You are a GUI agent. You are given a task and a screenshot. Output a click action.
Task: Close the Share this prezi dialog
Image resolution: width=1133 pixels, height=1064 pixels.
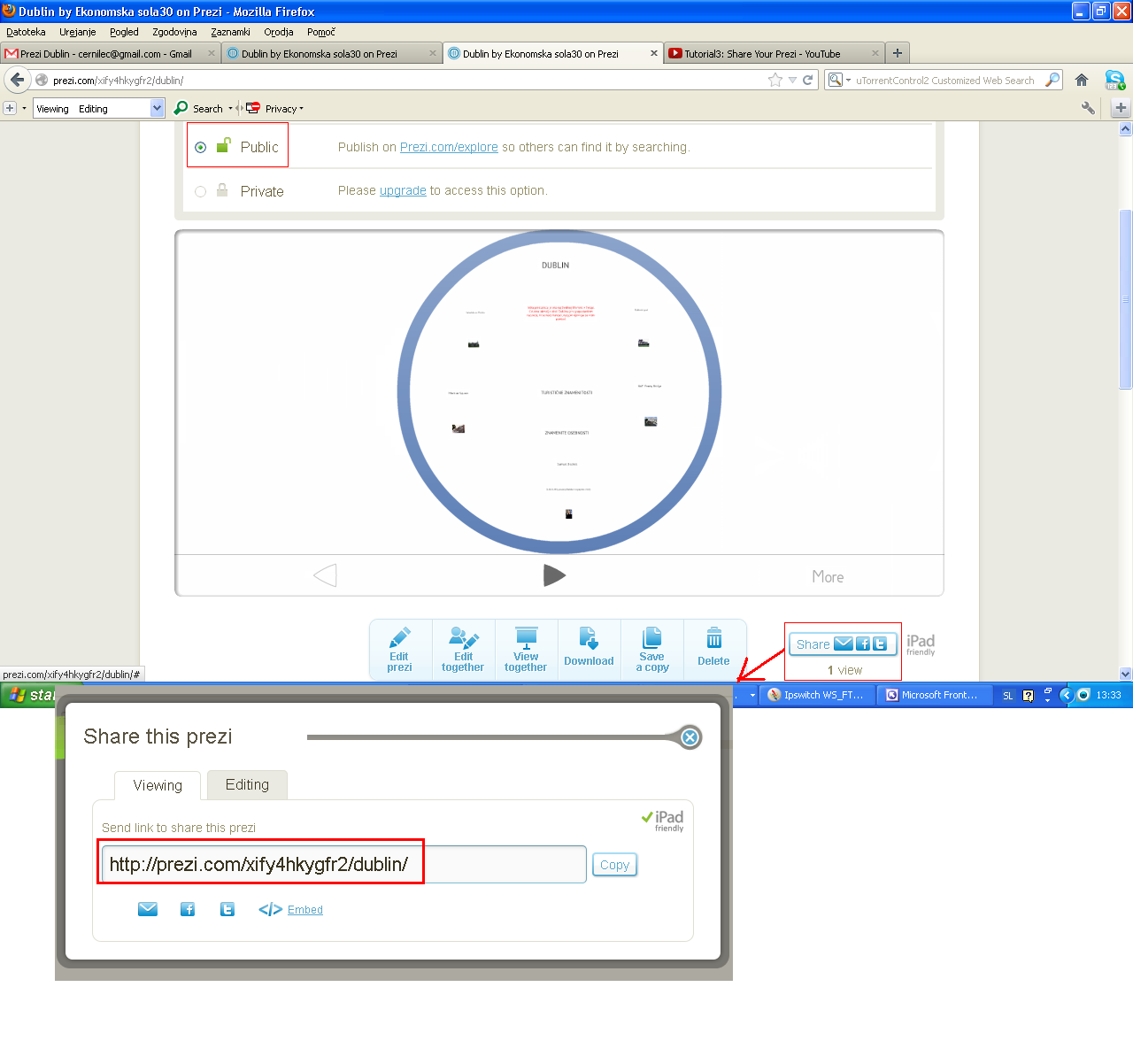690,736
